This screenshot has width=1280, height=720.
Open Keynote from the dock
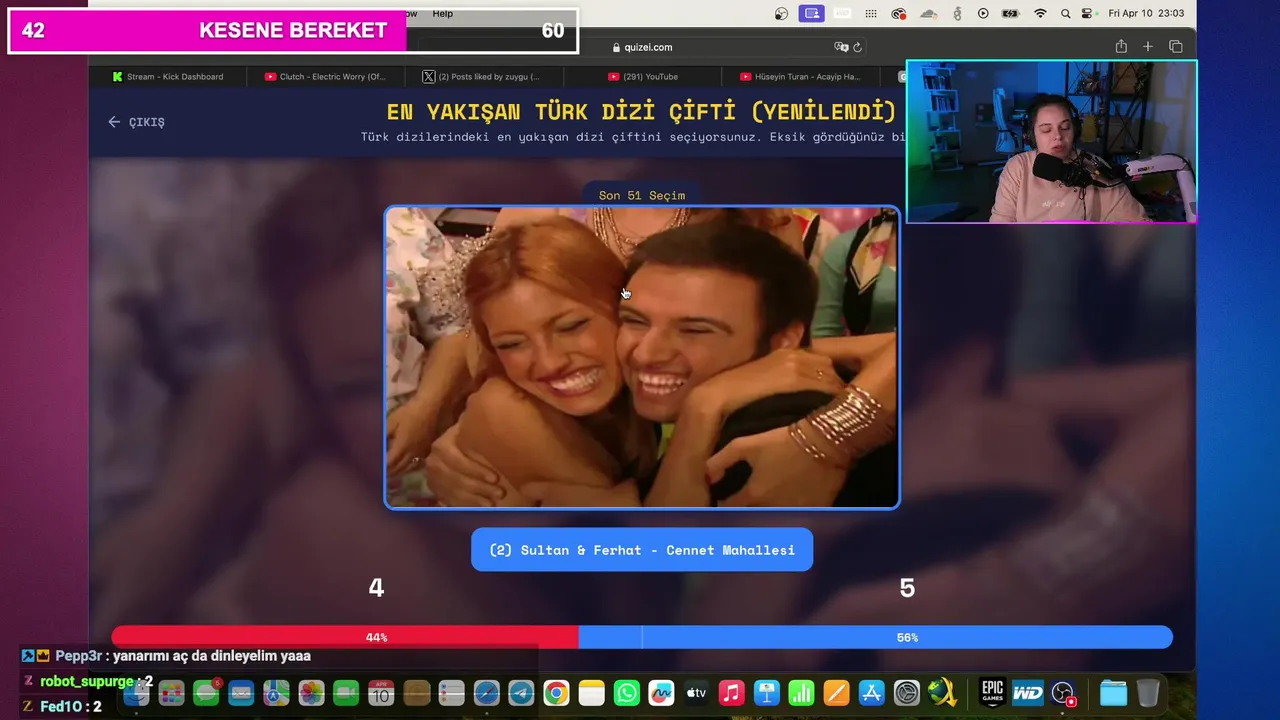tap(767, 692)
